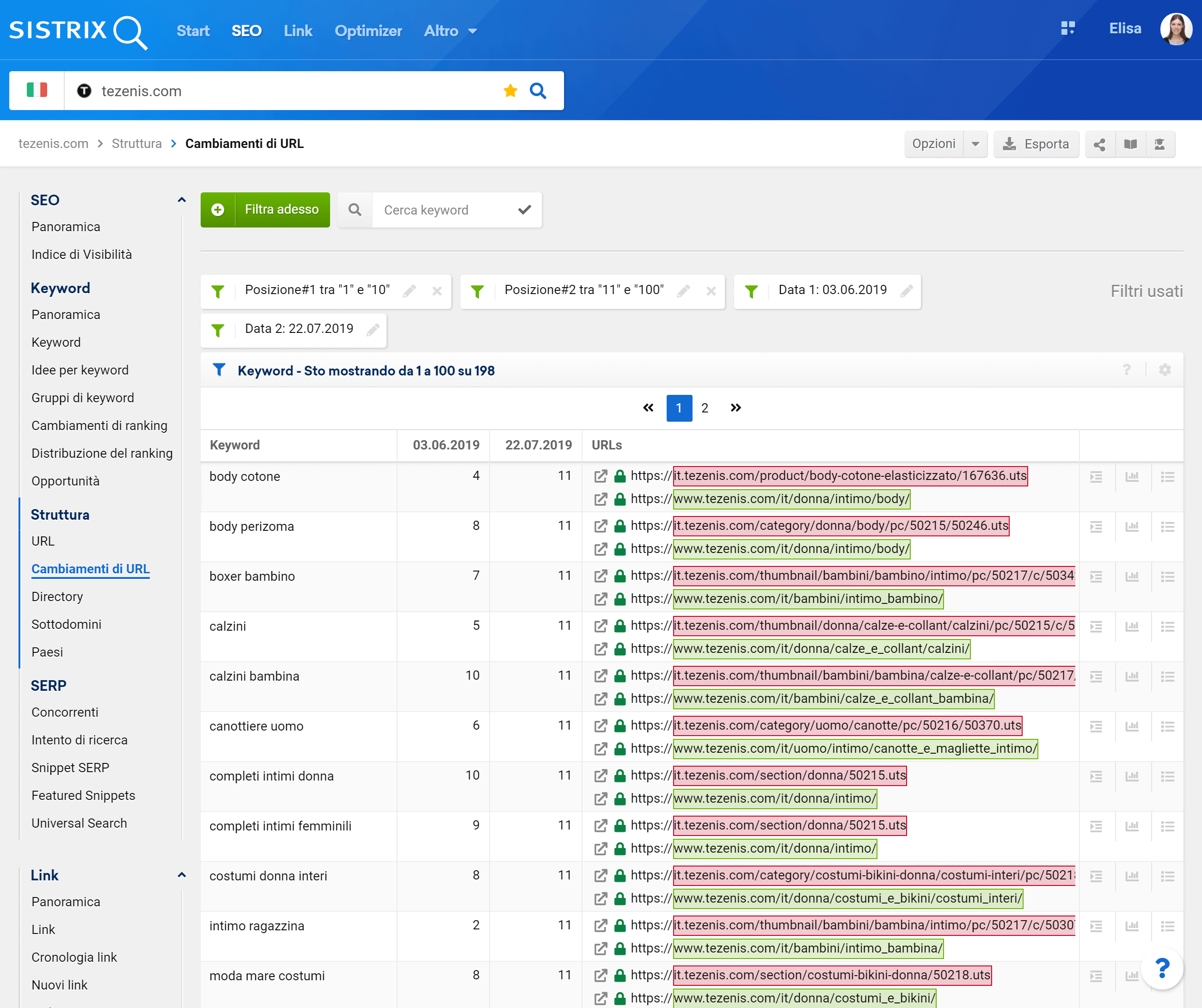Open the apps grid icon near Elisa
The width and height of the screenshot is (1202, 1008).
[x=1067, y=29]
